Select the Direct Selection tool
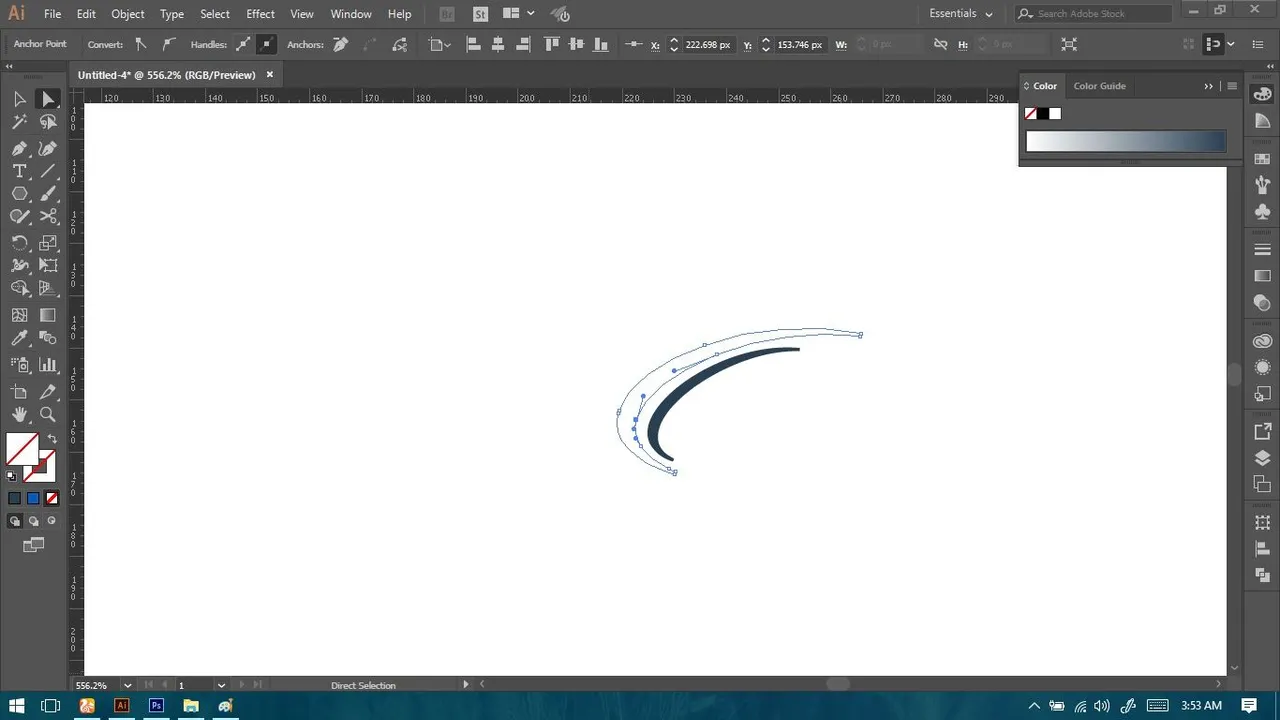The width and height of the screenshot is (1280, 720). click(x=47, y=99)
